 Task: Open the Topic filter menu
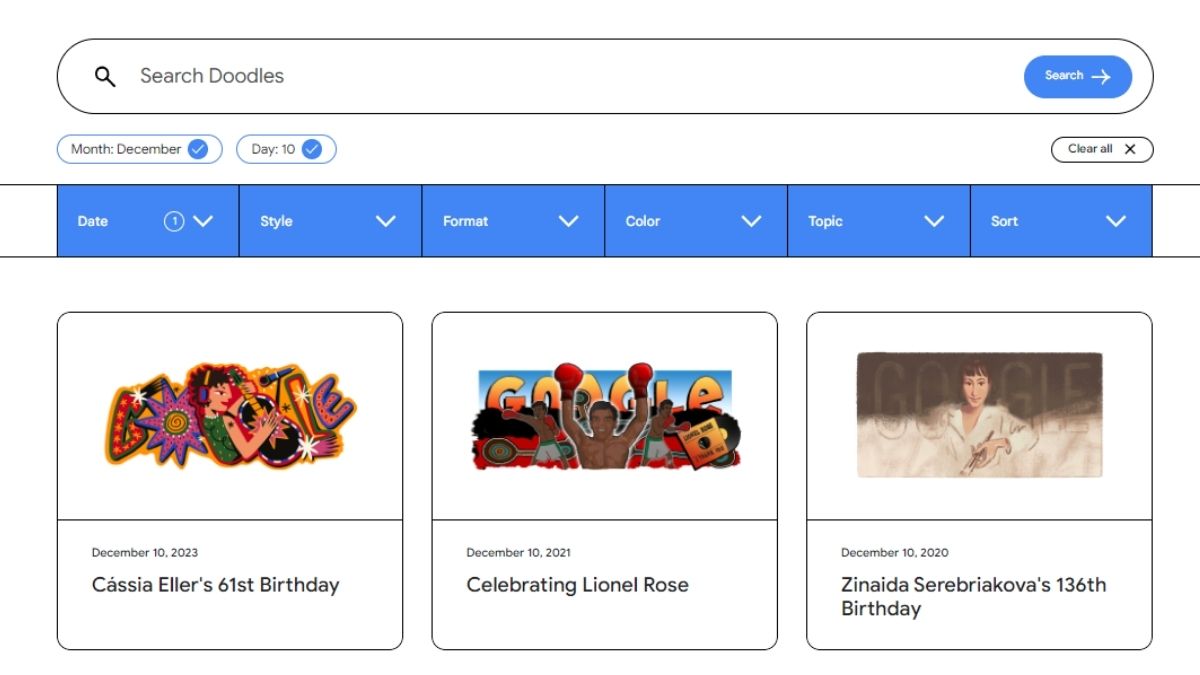pos(878,221)
